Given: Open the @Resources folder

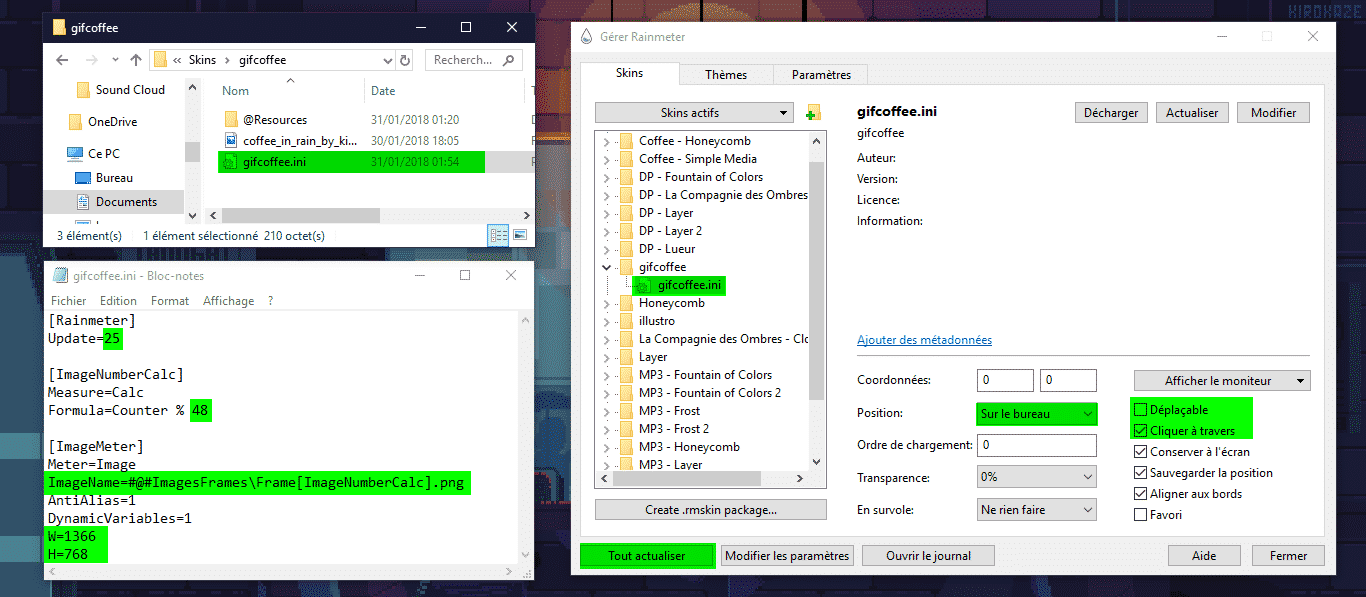Looking at the screenshot, I should point(274,120).
